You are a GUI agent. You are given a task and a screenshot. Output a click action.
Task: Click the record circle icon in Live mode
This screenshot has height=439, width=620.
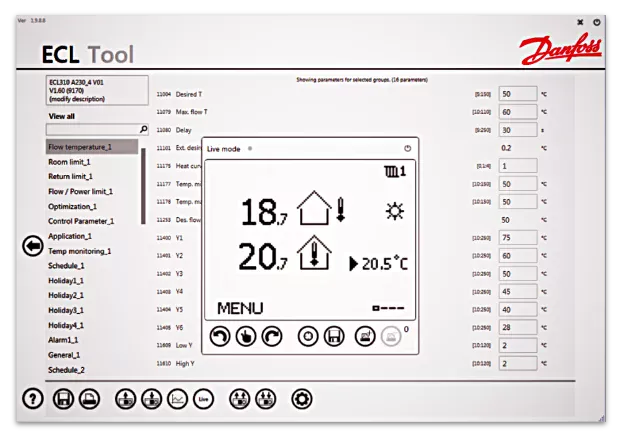(x=308, y=337)
